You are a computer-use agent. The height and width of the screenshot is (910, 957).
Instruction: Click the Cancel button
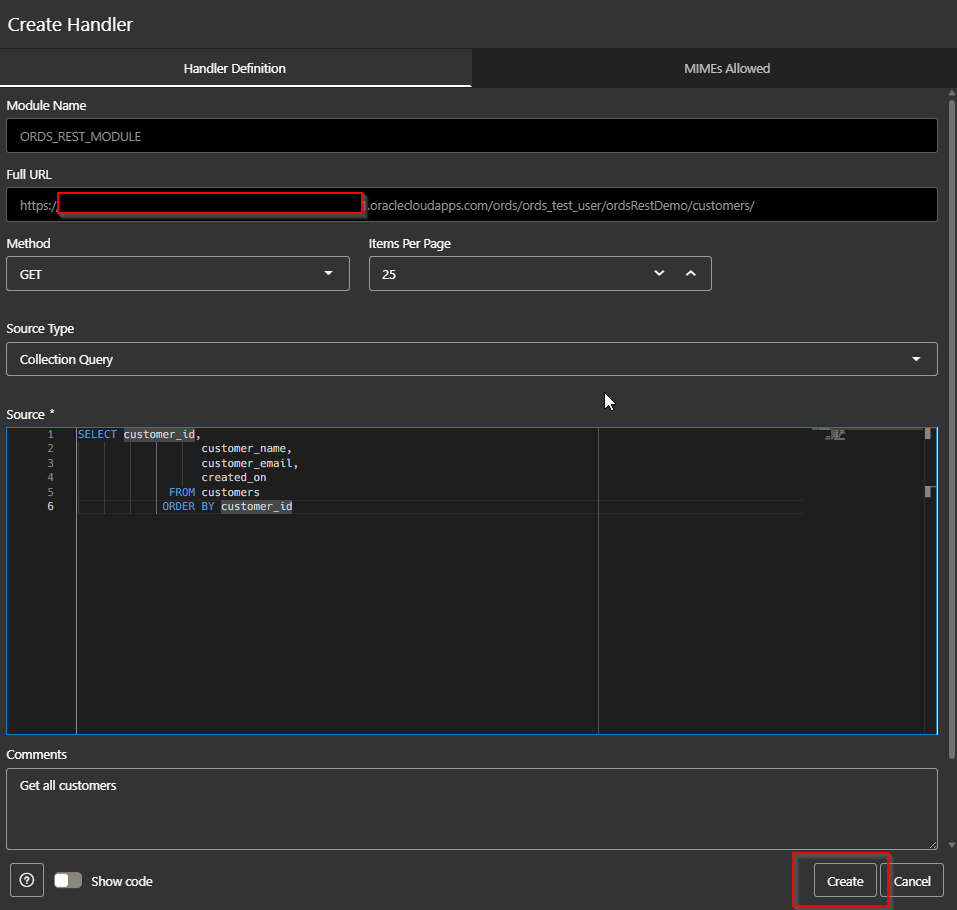[x=913, y=881]
